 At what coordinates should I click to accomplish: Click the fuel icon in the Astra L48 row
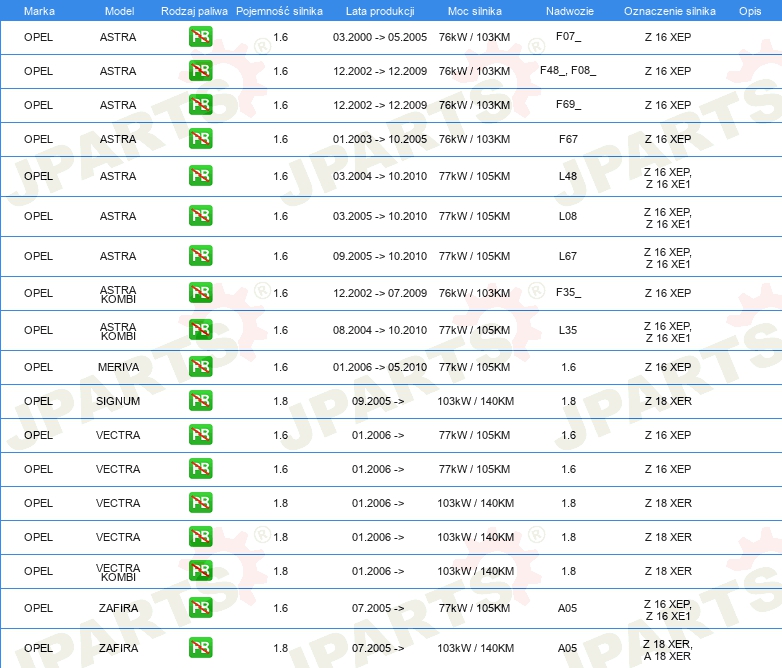pyautogui.click(x=200, y=176)
